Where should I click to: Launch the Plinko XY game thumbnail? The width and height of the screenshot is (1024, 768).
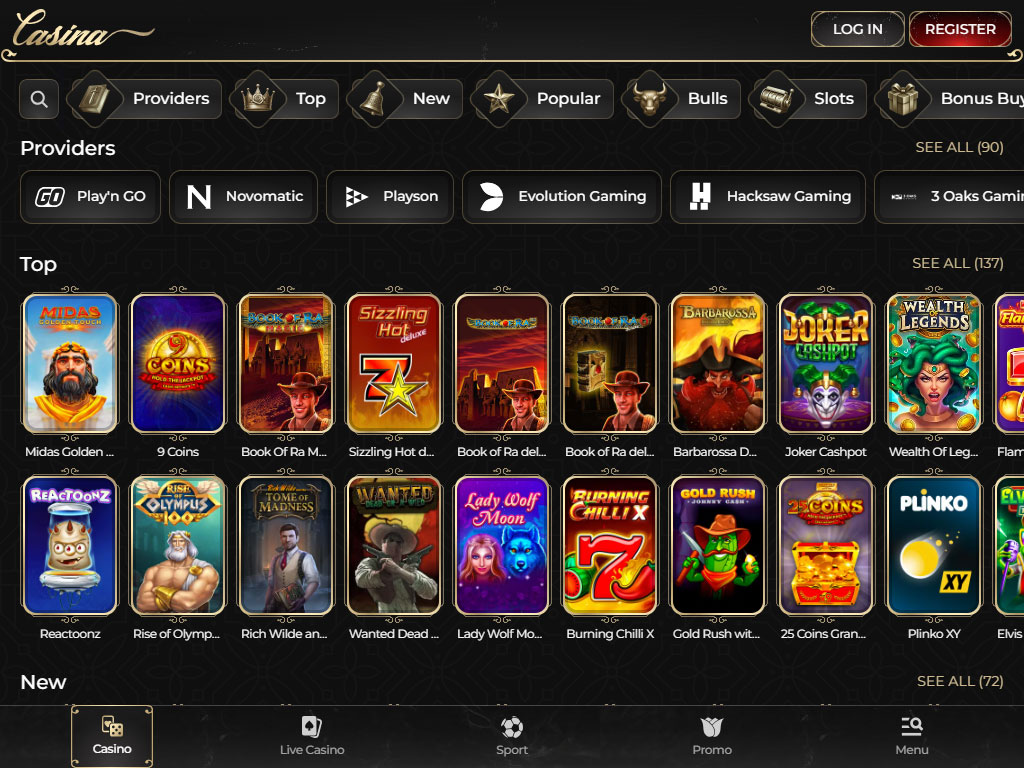(934, 545)
